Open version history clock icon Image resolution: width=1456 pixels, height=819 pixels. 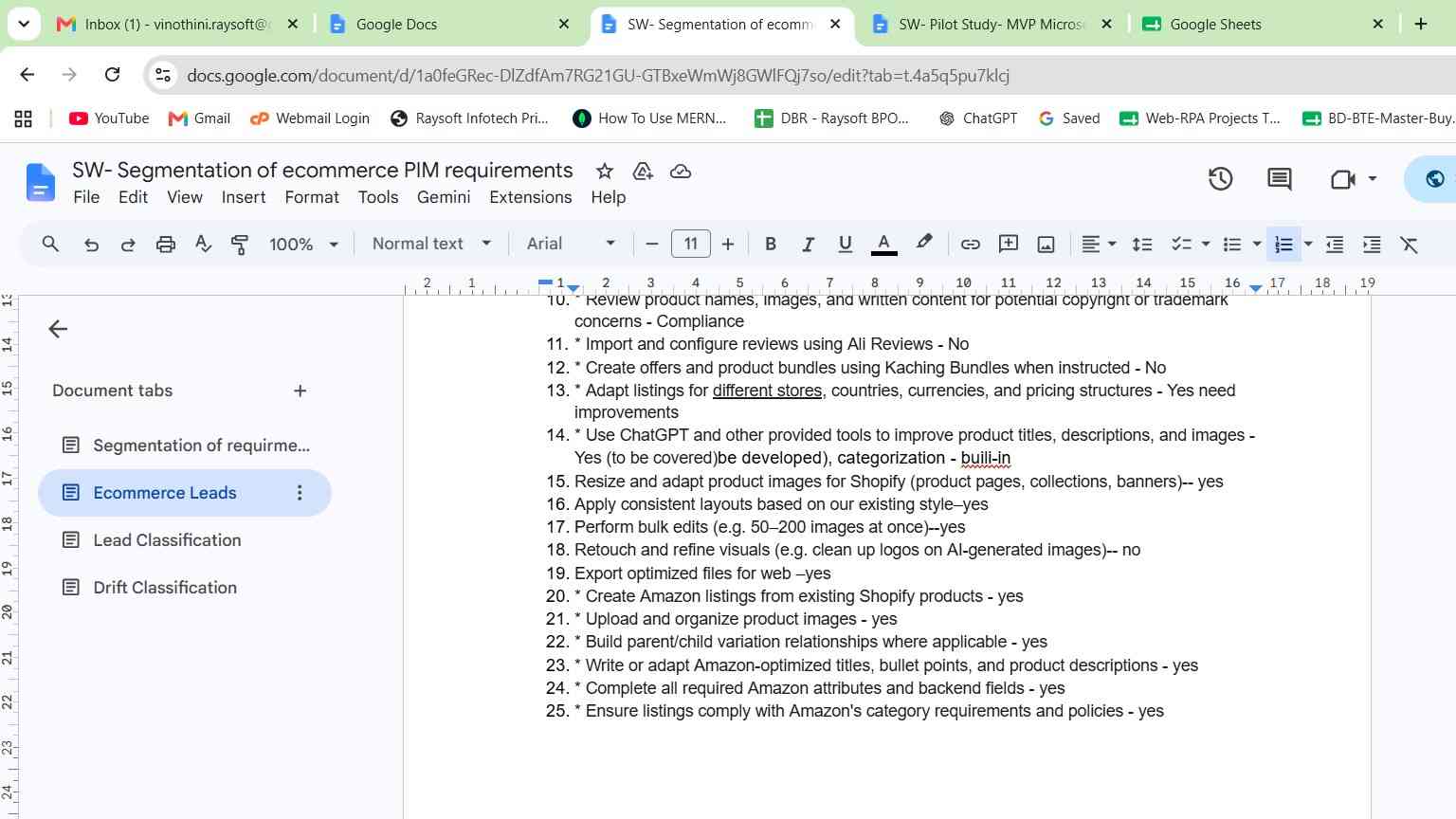pos(1220,178)
